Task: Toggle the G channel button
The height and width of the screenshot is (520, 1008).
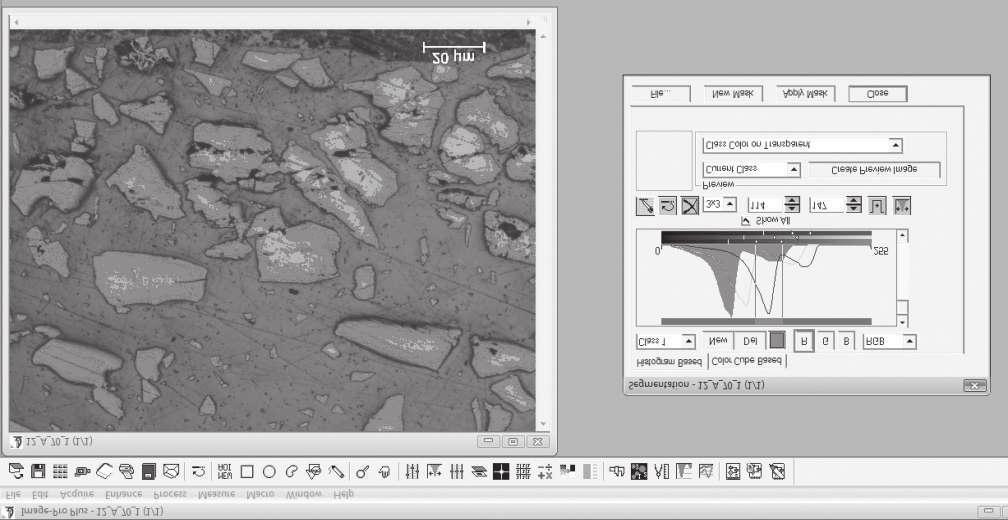Action: pos(825,341)
